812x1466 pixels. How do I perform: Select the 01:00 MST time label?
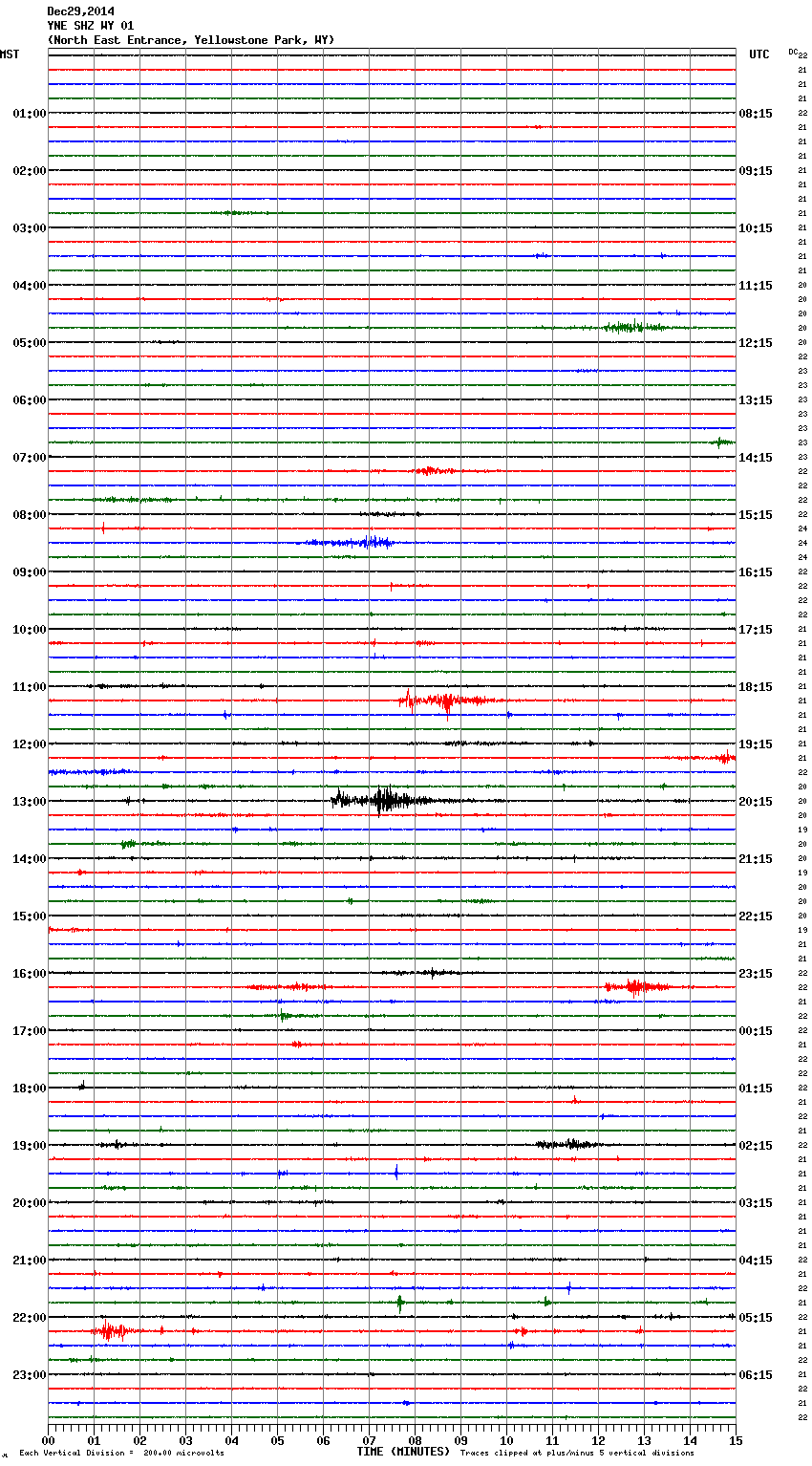pyautogui.click(x=29, y=114)
